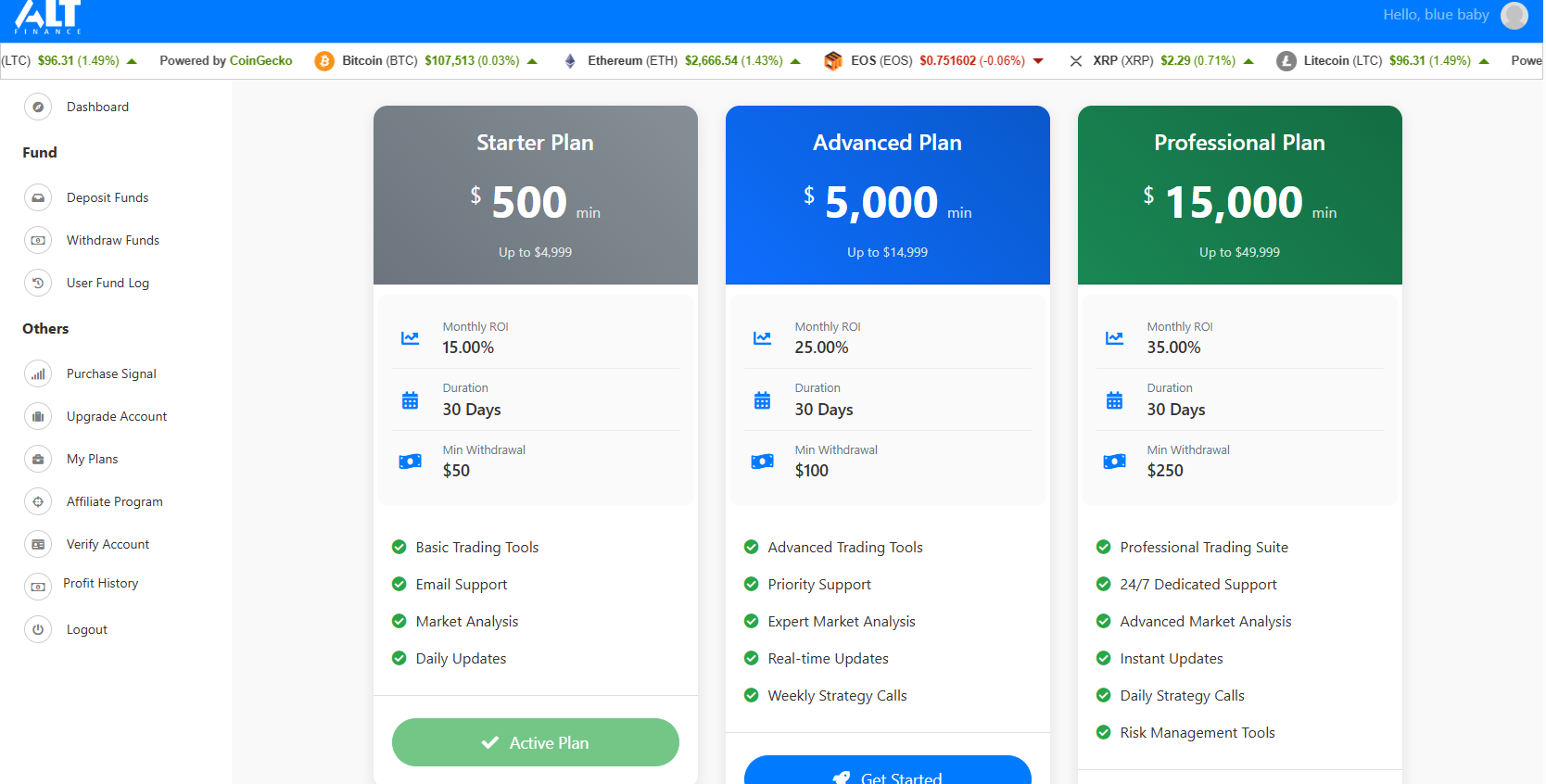Click the Professional Plan Monthly ROI chart icon
This screenshot has height=784, width=1546.
pos(1114,338)
